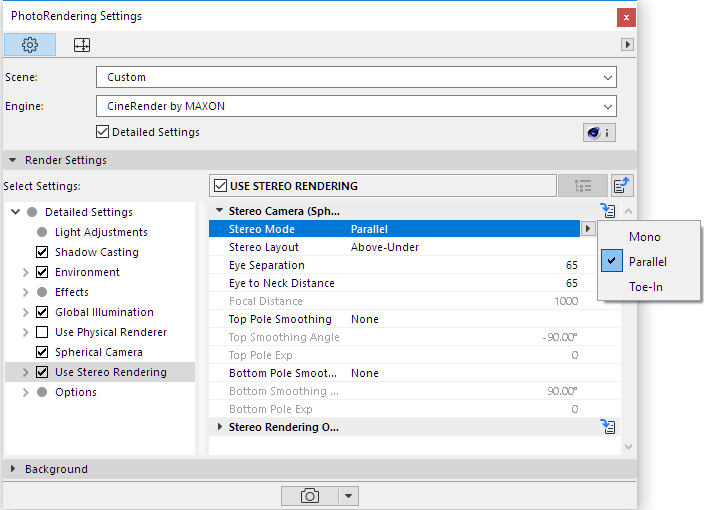Expand the Background section
Viewport: 704px width, 510px height.
pos(13,469)
